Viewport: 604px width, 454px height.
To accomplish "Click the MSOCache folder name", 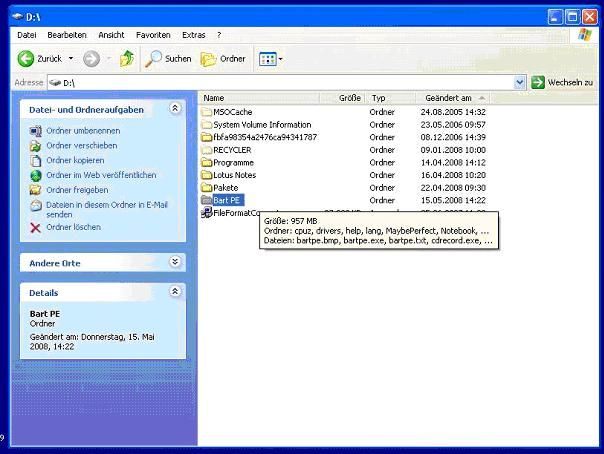I will tap(233, 112).
